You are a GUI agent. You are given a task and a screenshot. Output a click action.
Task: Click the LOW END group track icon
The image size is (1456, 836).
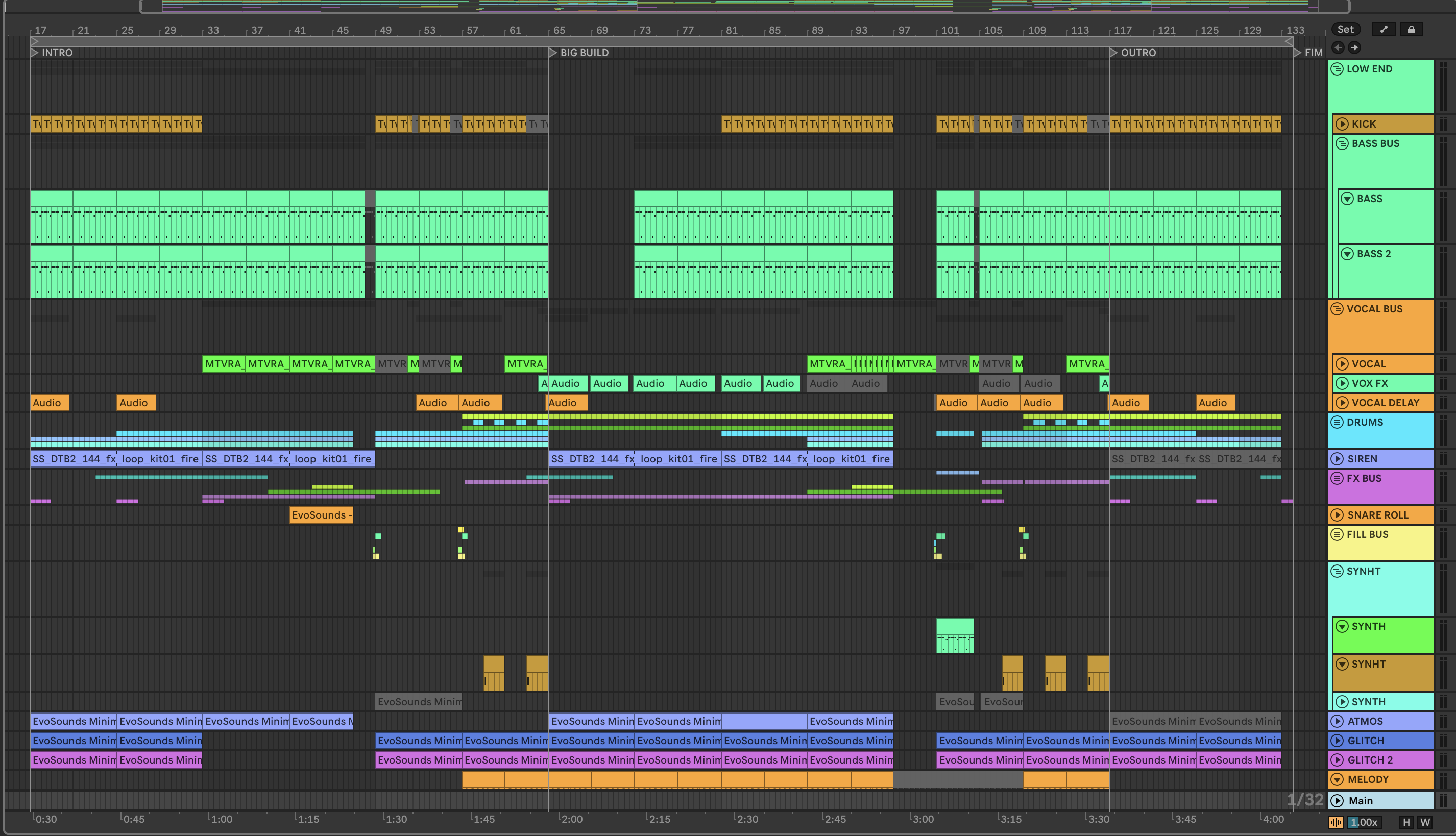click(1337, 69)
